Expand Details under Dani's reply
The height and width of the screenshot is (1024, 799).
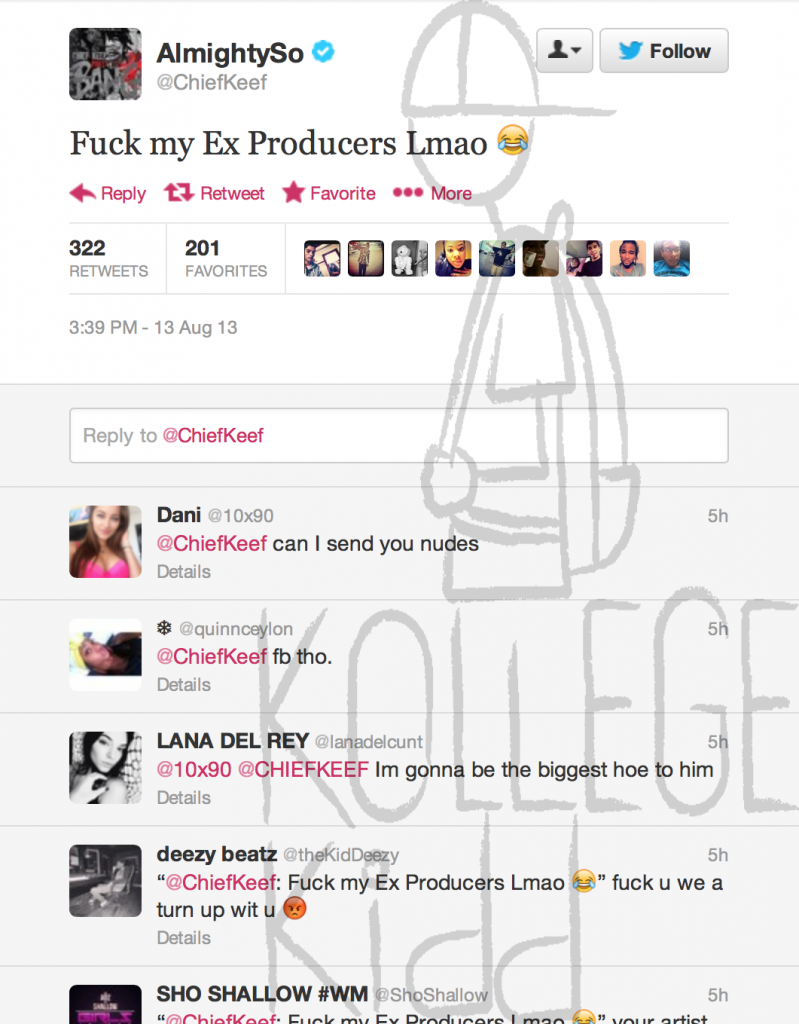[x=184, y=571]
